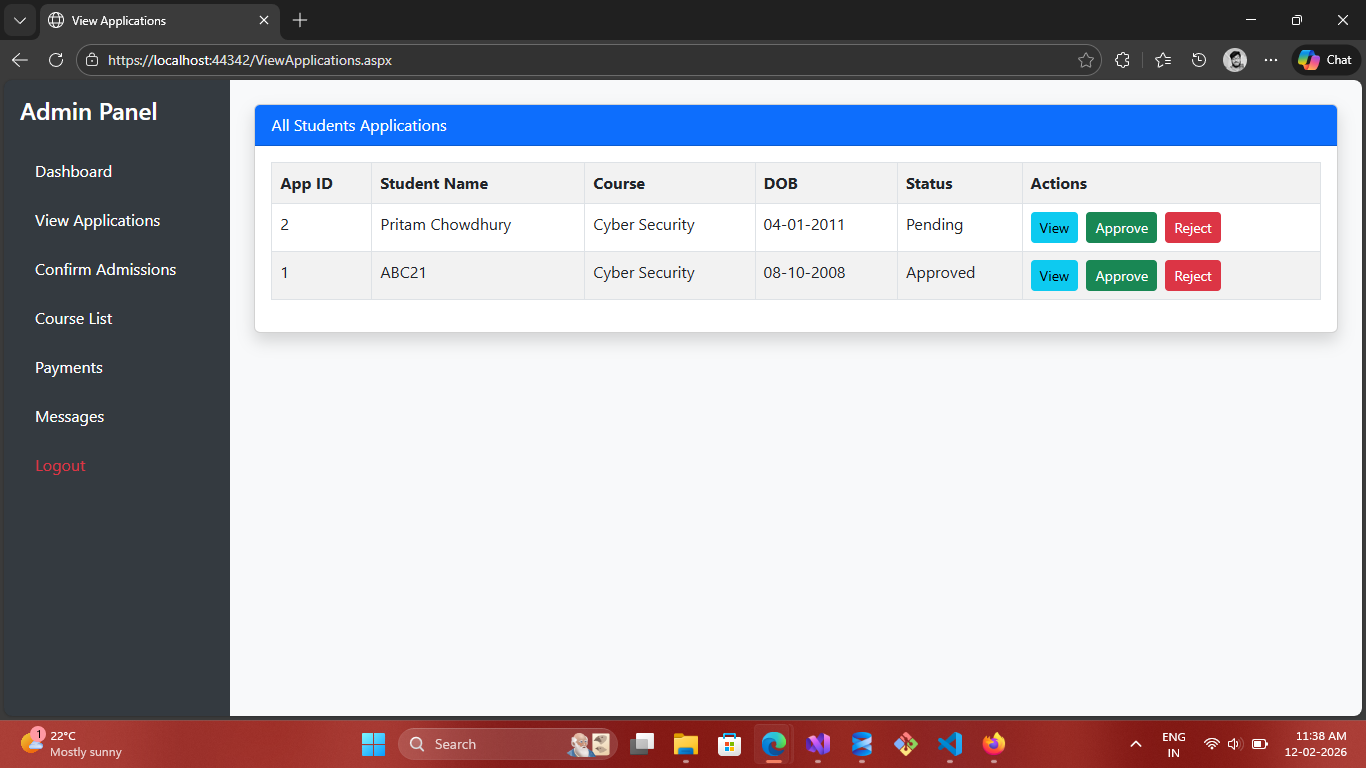The width and height of the screenshot is (1366, 768).
Task: Open the browser profile avatar
Action: pos(1235,60)
